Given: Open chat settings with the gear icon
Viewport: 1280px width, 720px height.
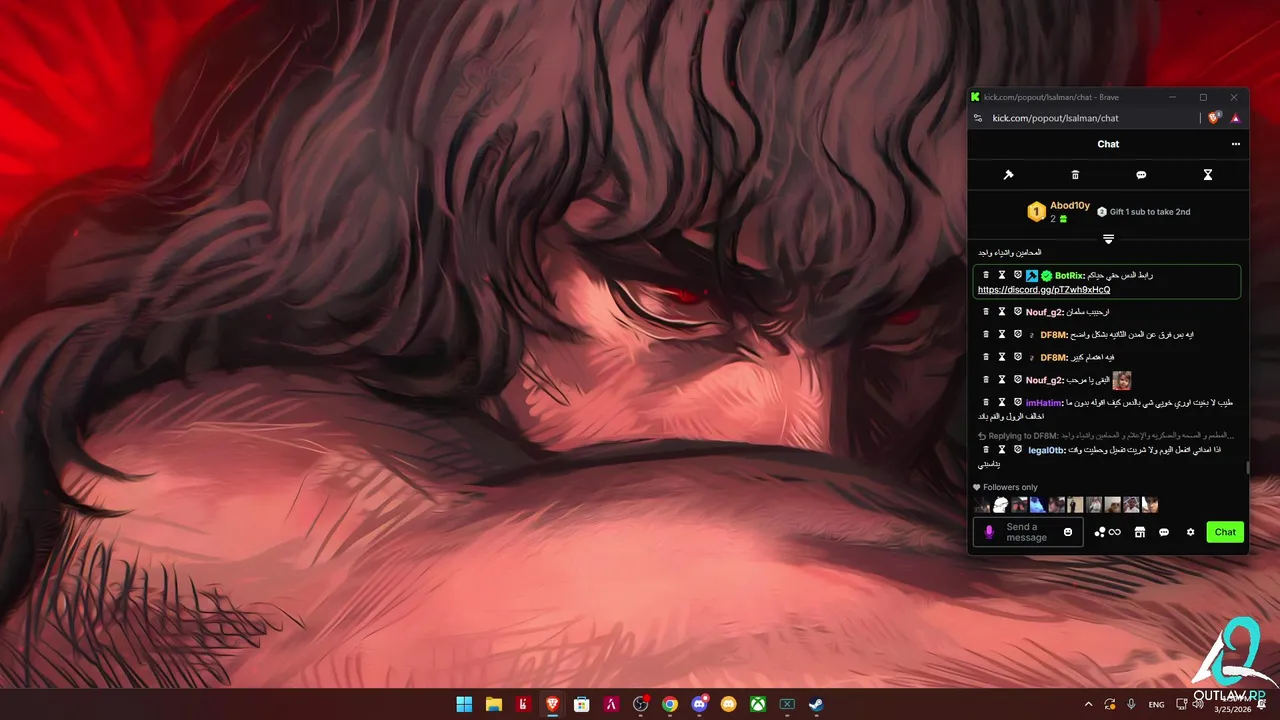Looking at the screenshot, I should click(1190, 532).
